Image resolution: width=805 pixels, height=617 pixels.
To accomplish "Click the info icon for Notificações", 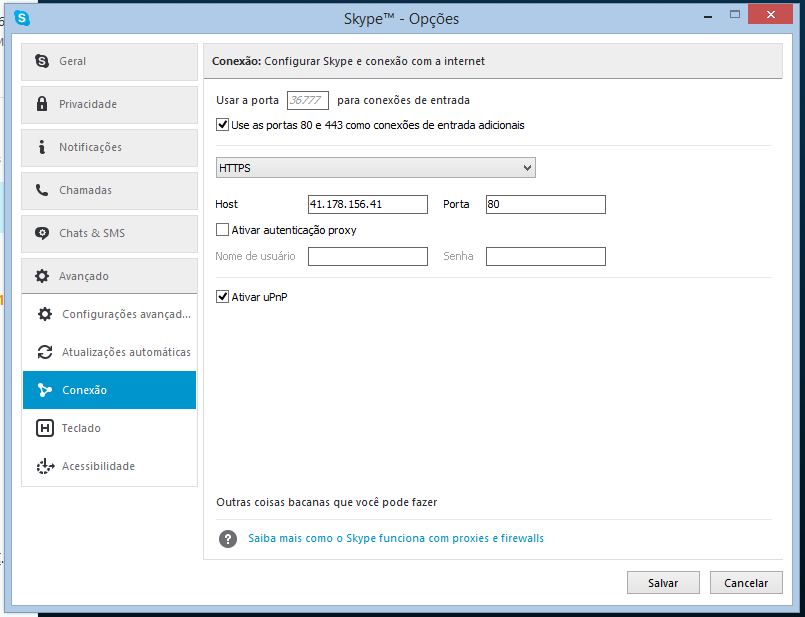I will tap(42, 147).
